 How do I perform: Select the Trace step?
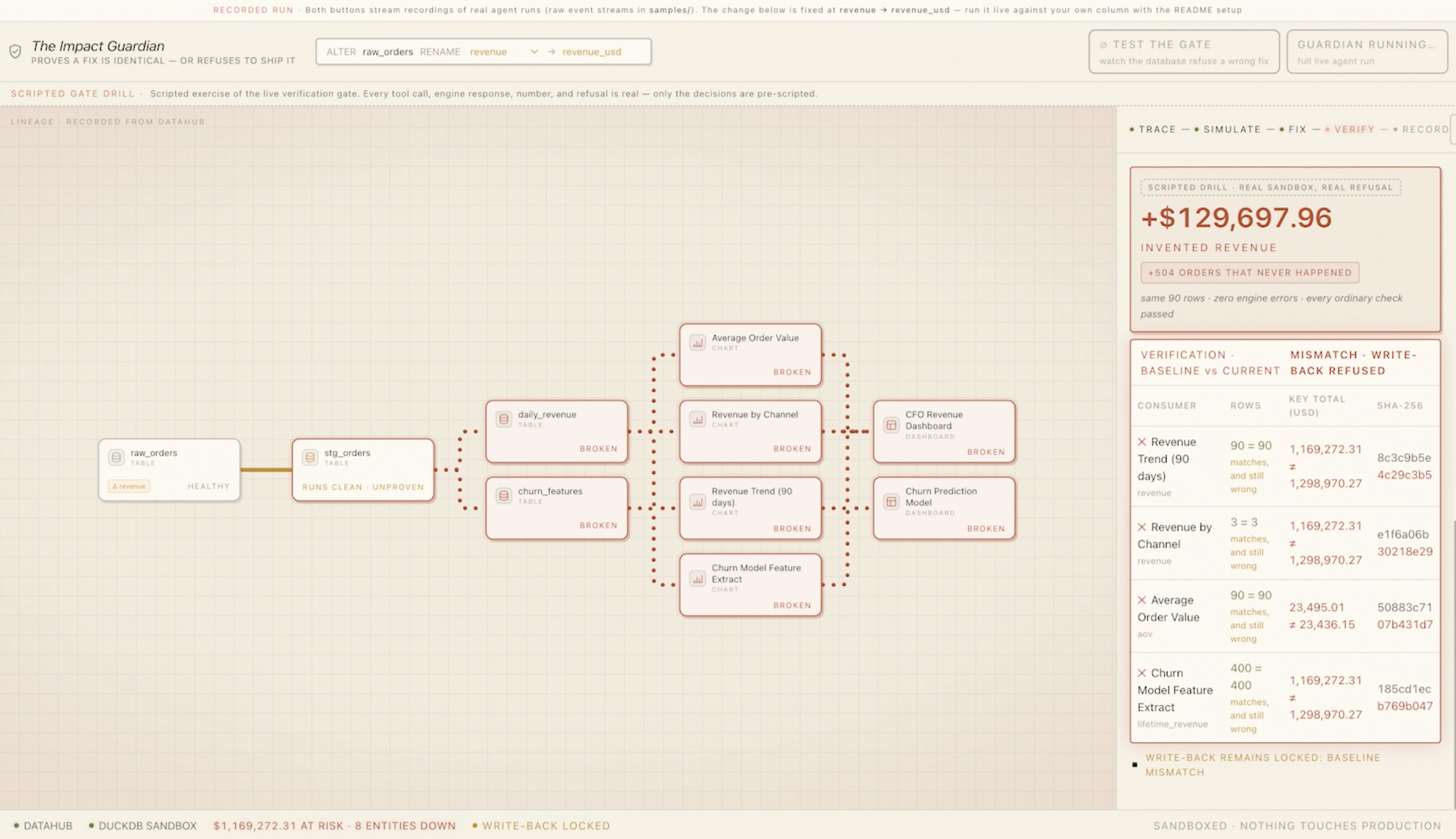pyautogui.click(x=1153, y=129)
